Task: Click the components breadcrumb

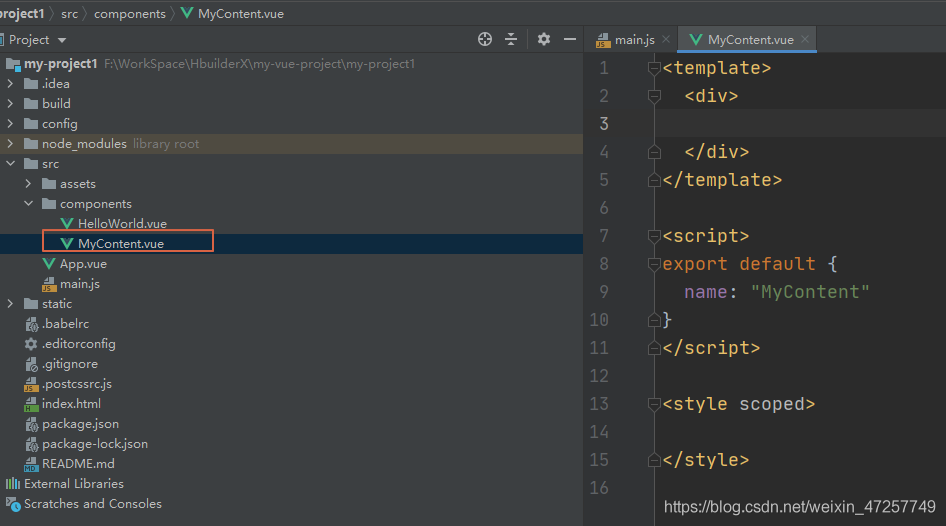Action: pyautogui.click(x=130, y=13)
